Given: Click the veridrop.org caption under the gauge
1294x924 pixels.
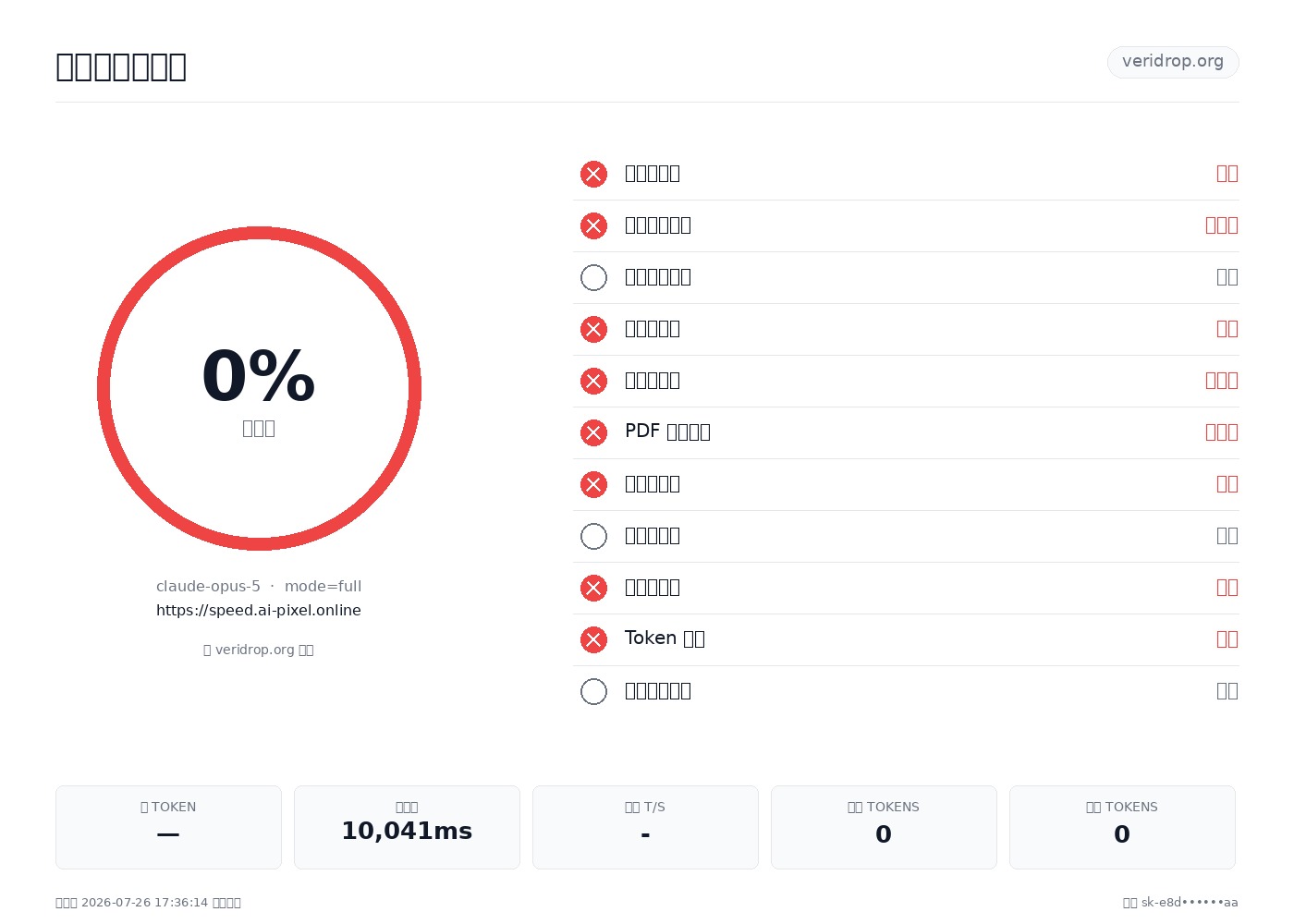Looking at the screenshot, I should [259, 650].
